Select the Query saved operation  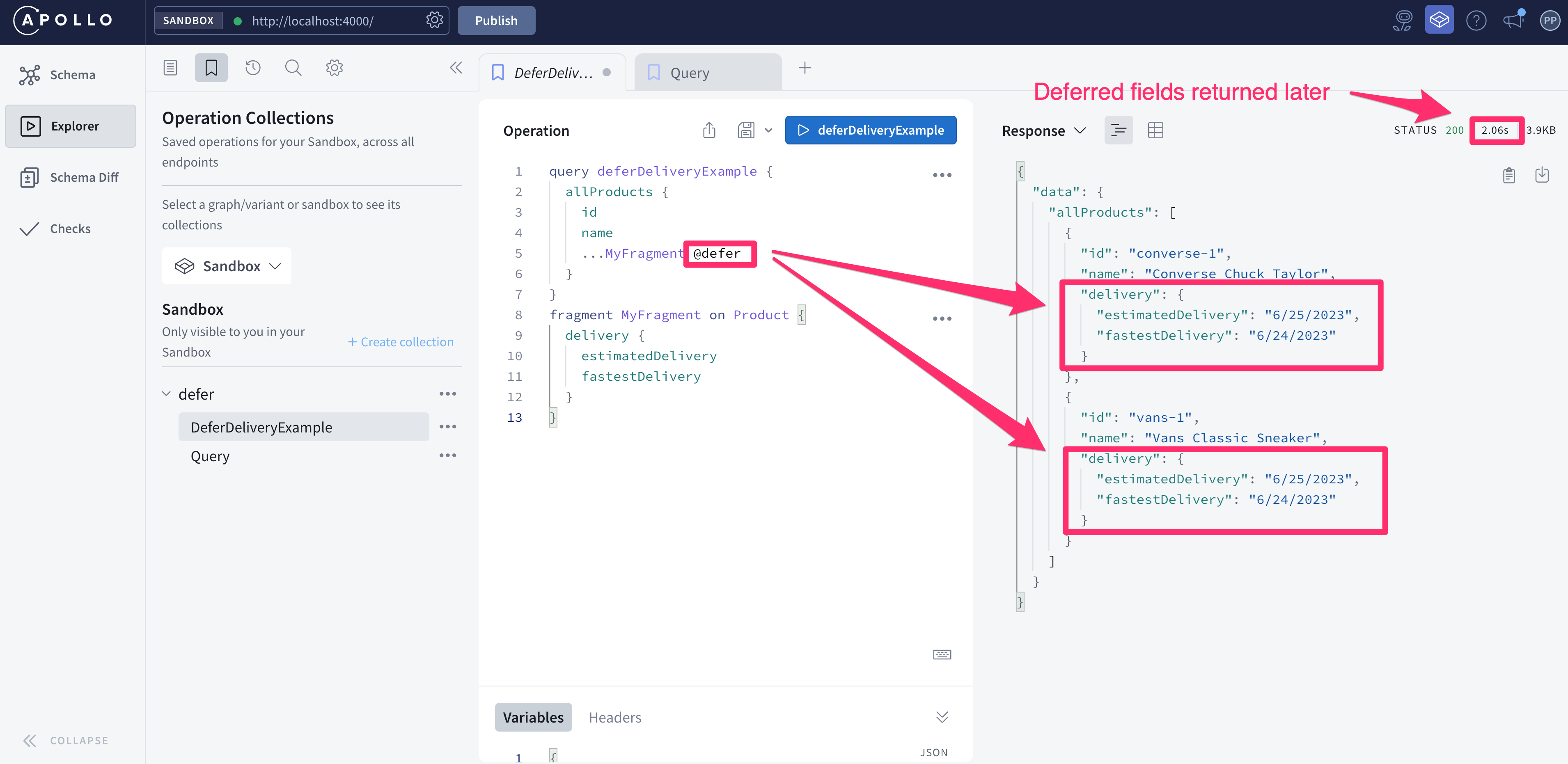210,456
